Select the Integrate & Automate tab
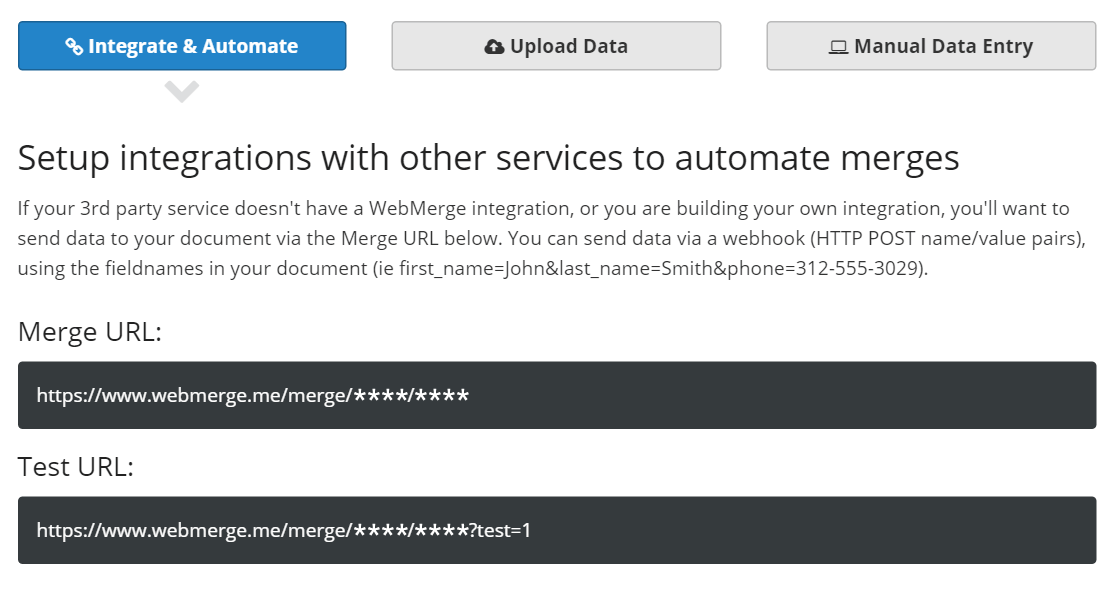Viewport: 1120px width, 590px height. tap(182, 46)
